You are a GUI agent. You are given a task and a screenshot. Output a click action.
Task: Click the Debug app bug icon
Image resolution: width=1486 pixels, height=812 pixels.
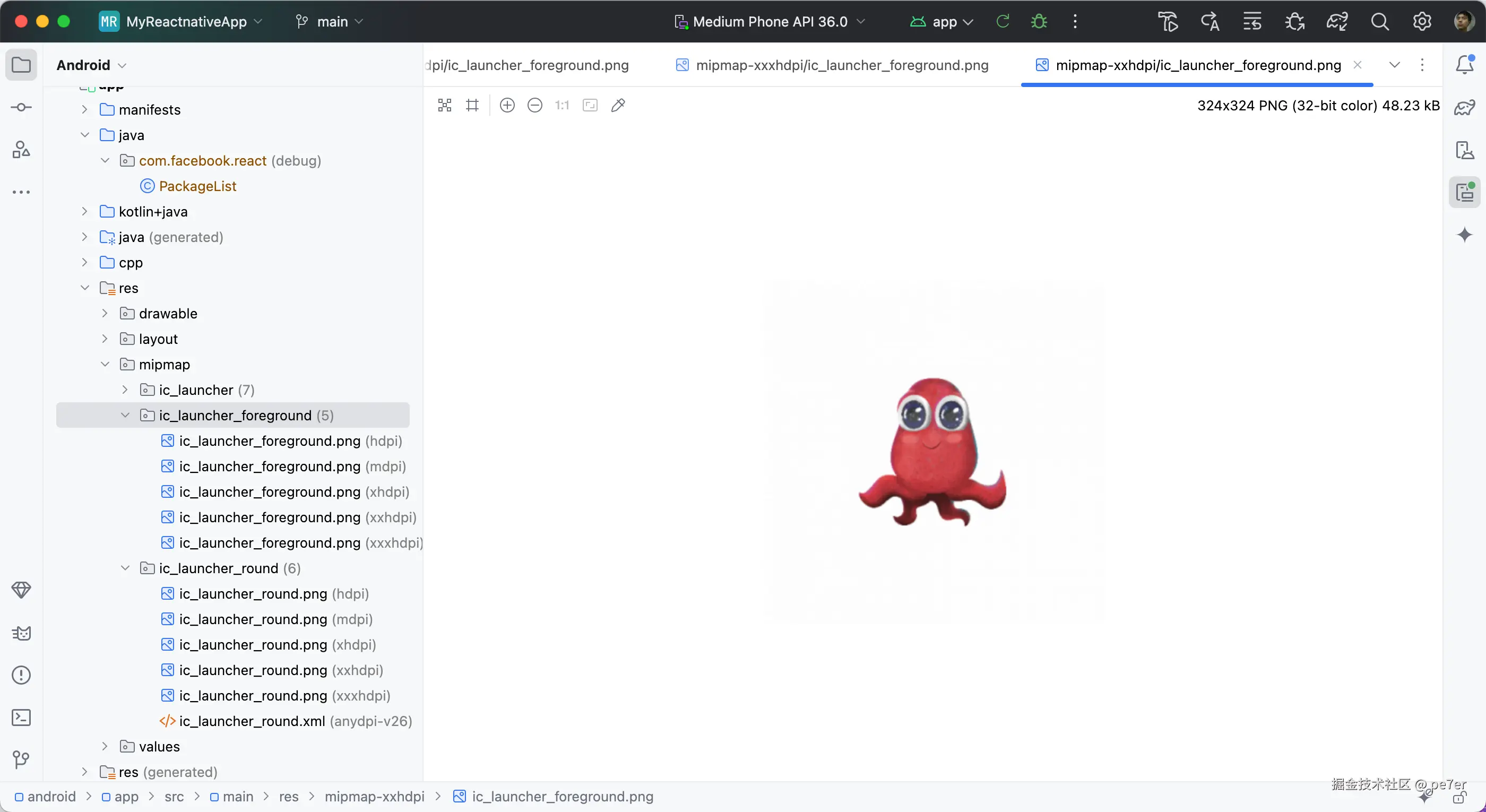click(x=1039, y=21)
